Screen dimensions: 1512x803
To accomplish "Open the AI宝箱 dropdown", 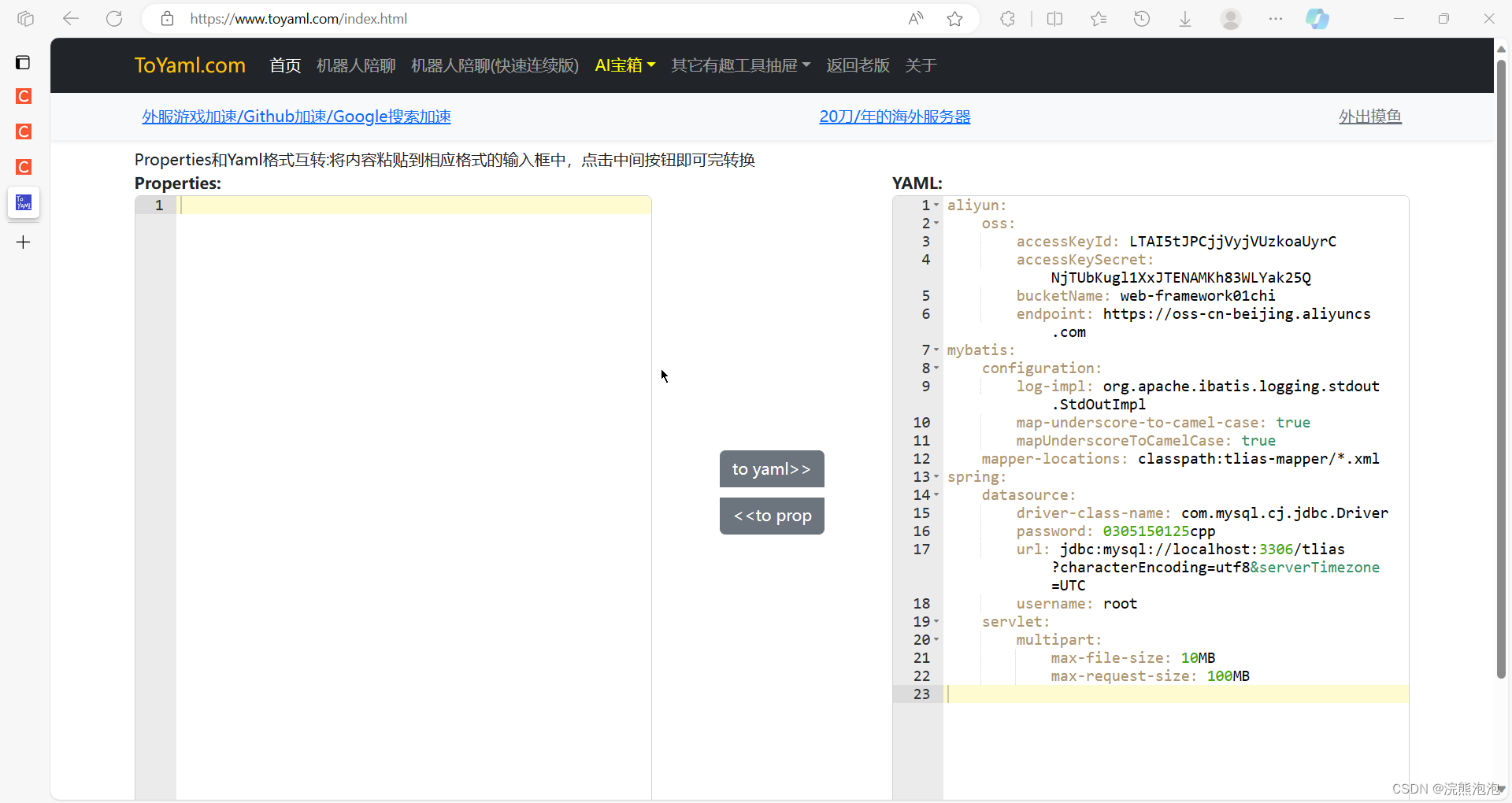I will [624, 65].
